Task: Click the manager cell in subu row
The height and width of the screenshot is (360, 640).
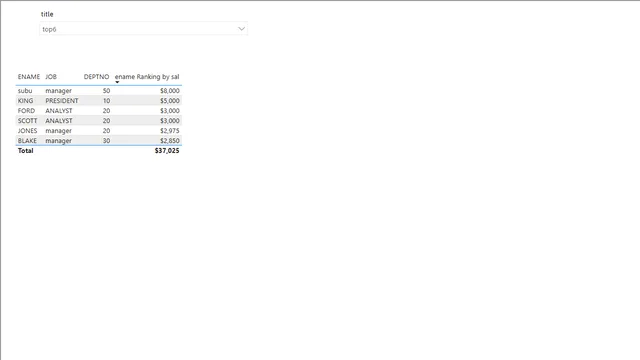Action: (58, 91)
